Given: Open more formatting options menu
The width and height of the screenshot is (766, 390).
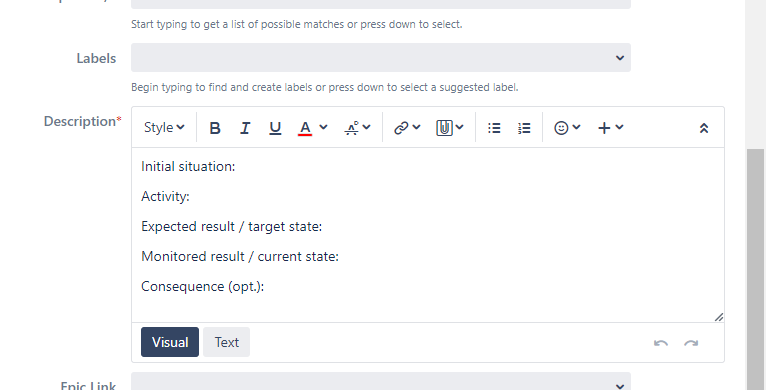Looking at the screenshot, I should tap(358, 128).
